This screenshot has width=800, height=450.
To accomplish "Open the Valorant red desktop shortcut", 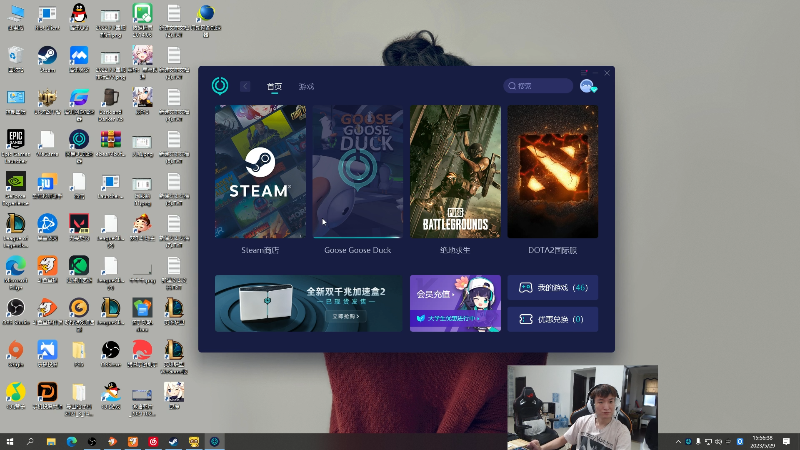I will coord(79,228).
